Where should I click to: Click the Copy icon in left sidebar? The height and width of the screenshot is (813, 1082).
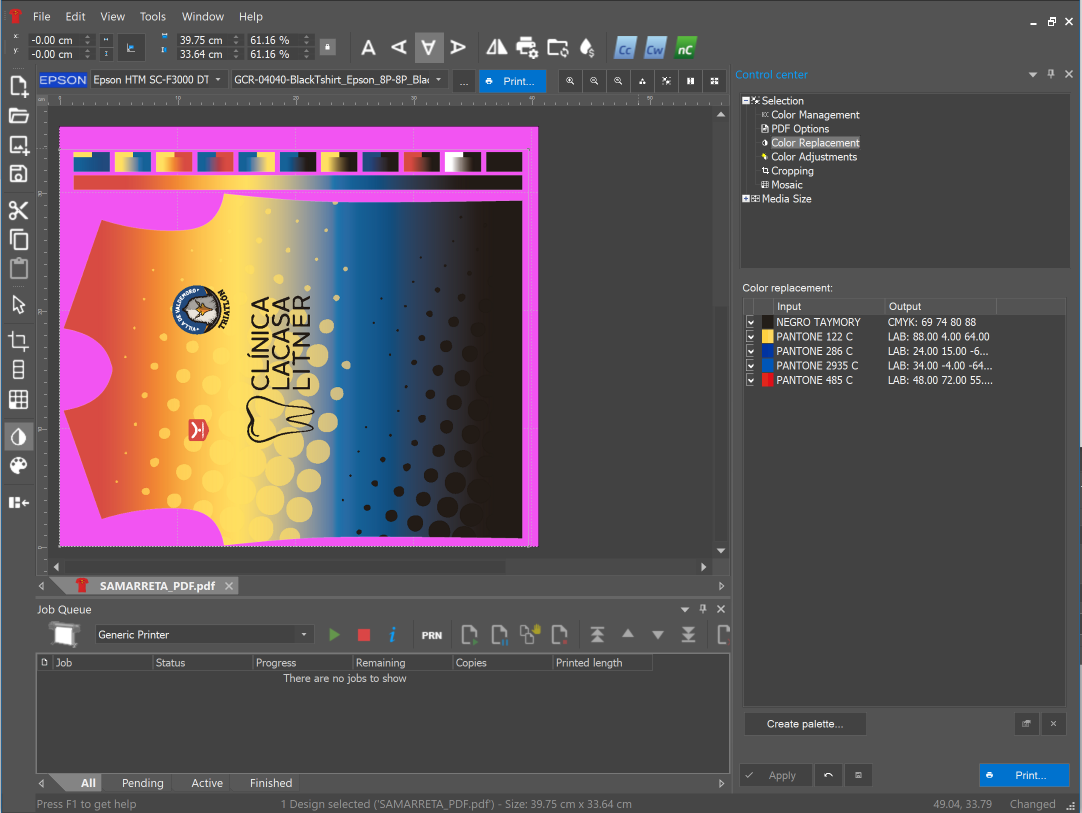click(x=19, y=239)
